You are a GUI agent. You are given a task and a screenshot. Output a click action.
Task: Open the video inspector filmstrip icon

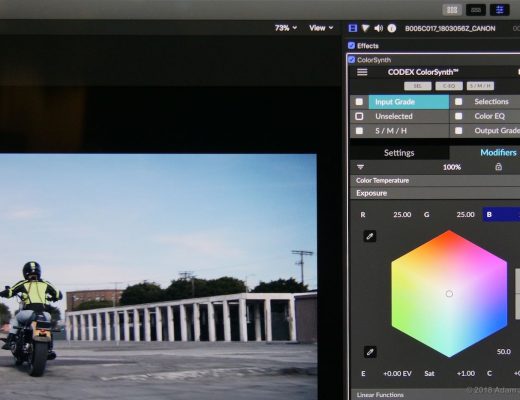pyautogui.click(x=353, y=28)
